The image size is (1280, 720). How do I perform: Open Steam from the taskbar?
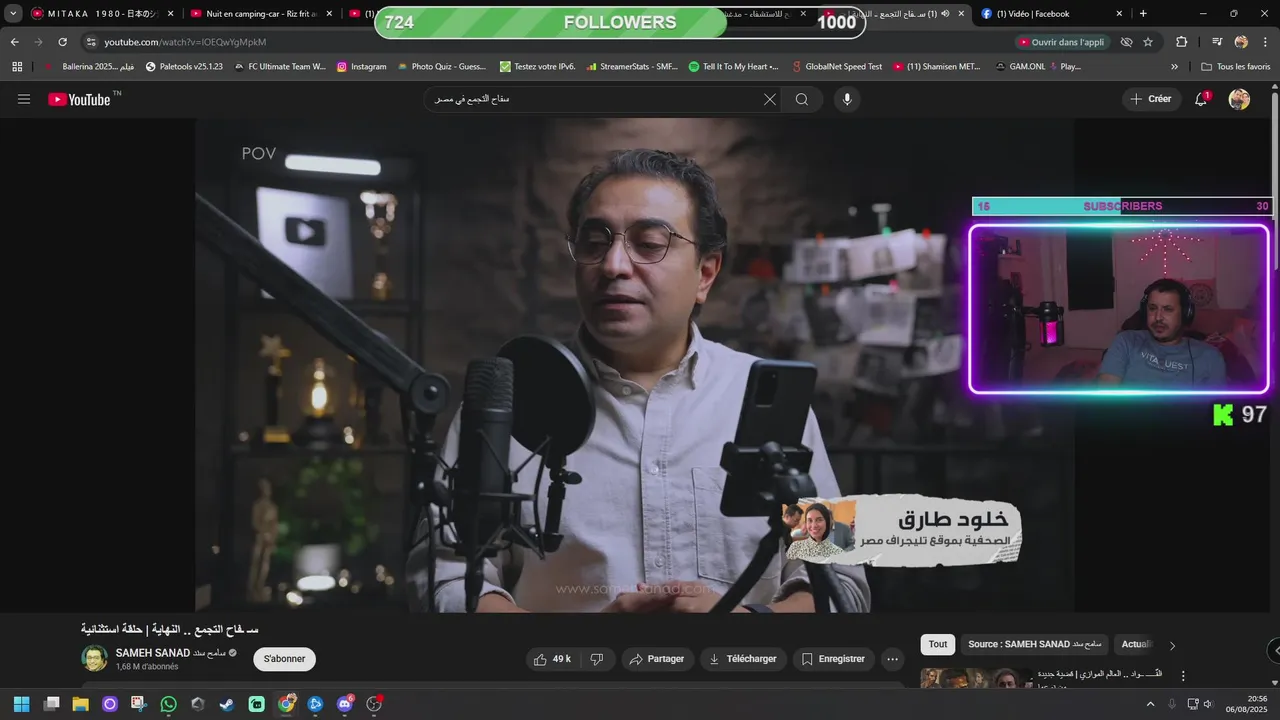click(x=227, y=704)
